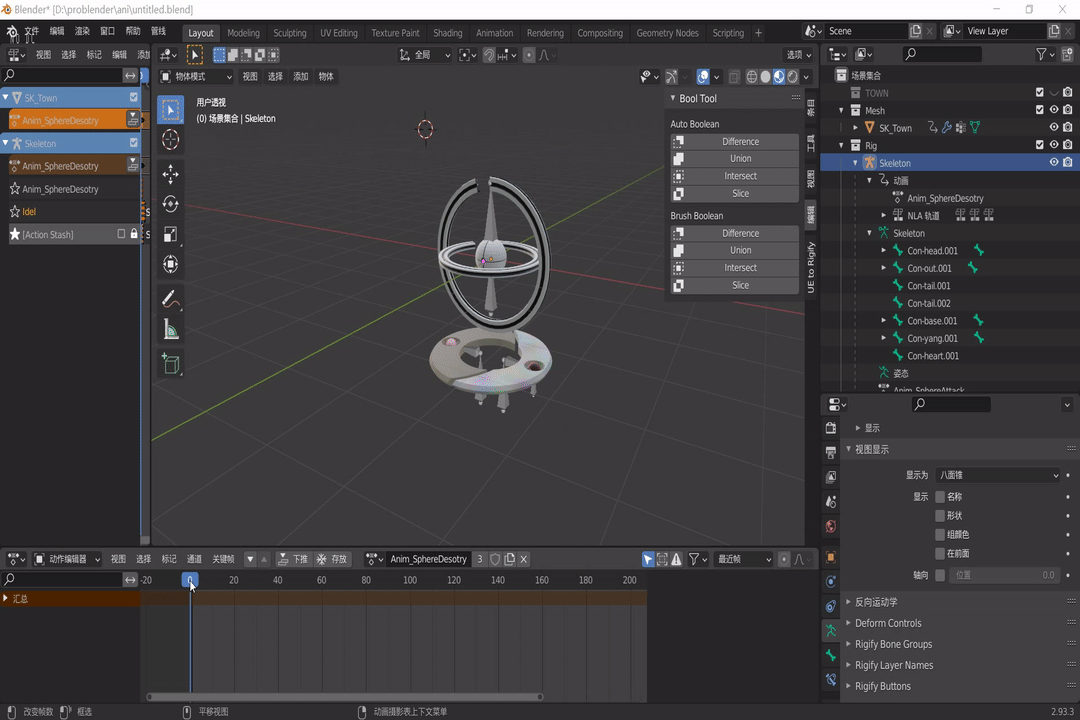Toggle only-selected filter arrow in action editor
This screenshot has height=720, width=1080.
(x=647, y=559)
